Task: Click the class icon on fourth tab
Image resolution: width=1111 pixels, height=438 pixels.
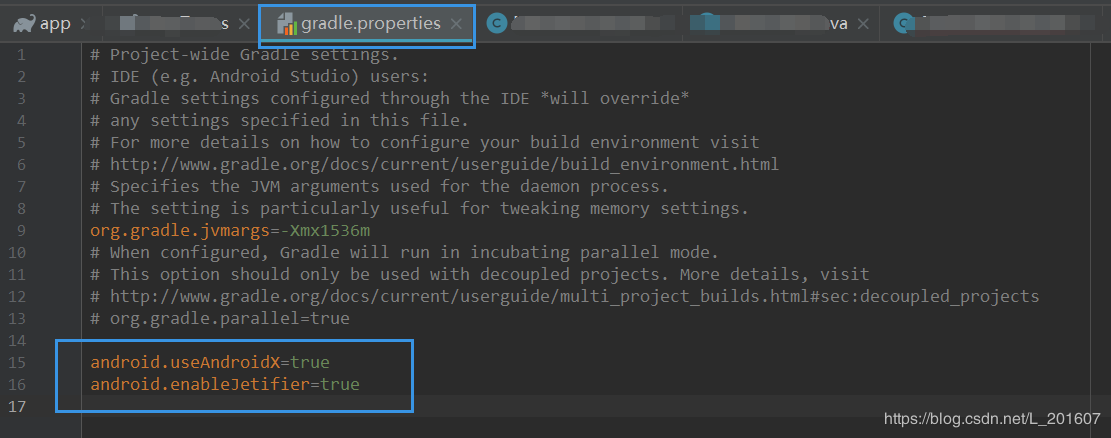Action: 496,24
